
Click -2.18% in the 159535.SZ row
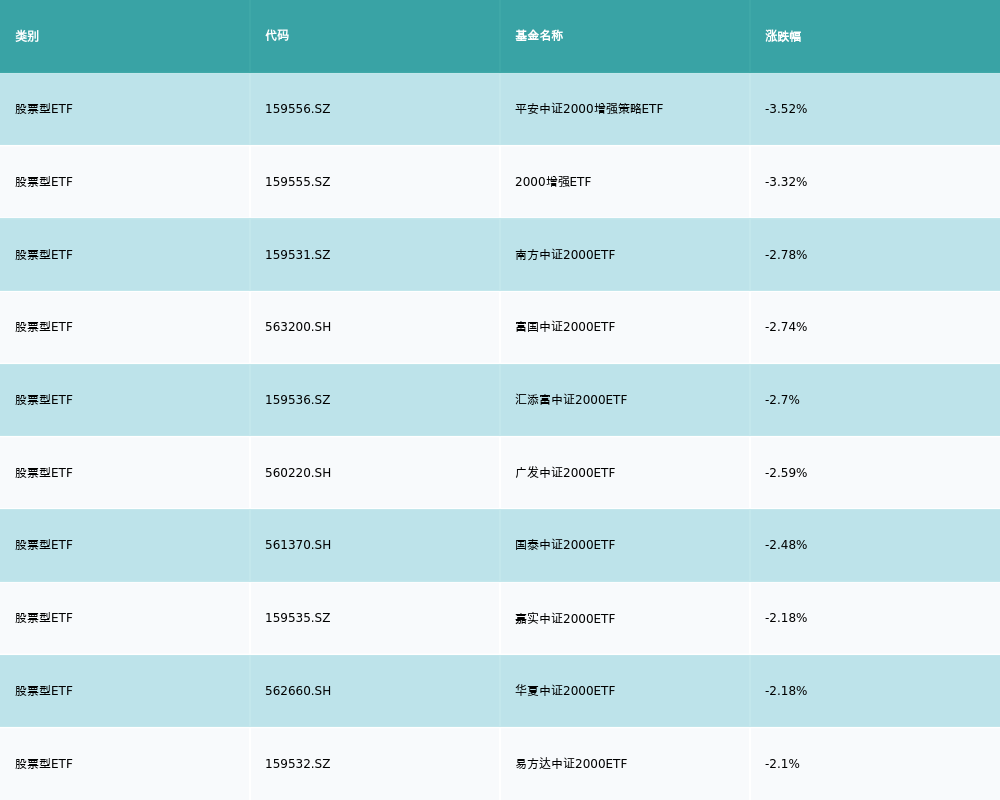(786, 618)
